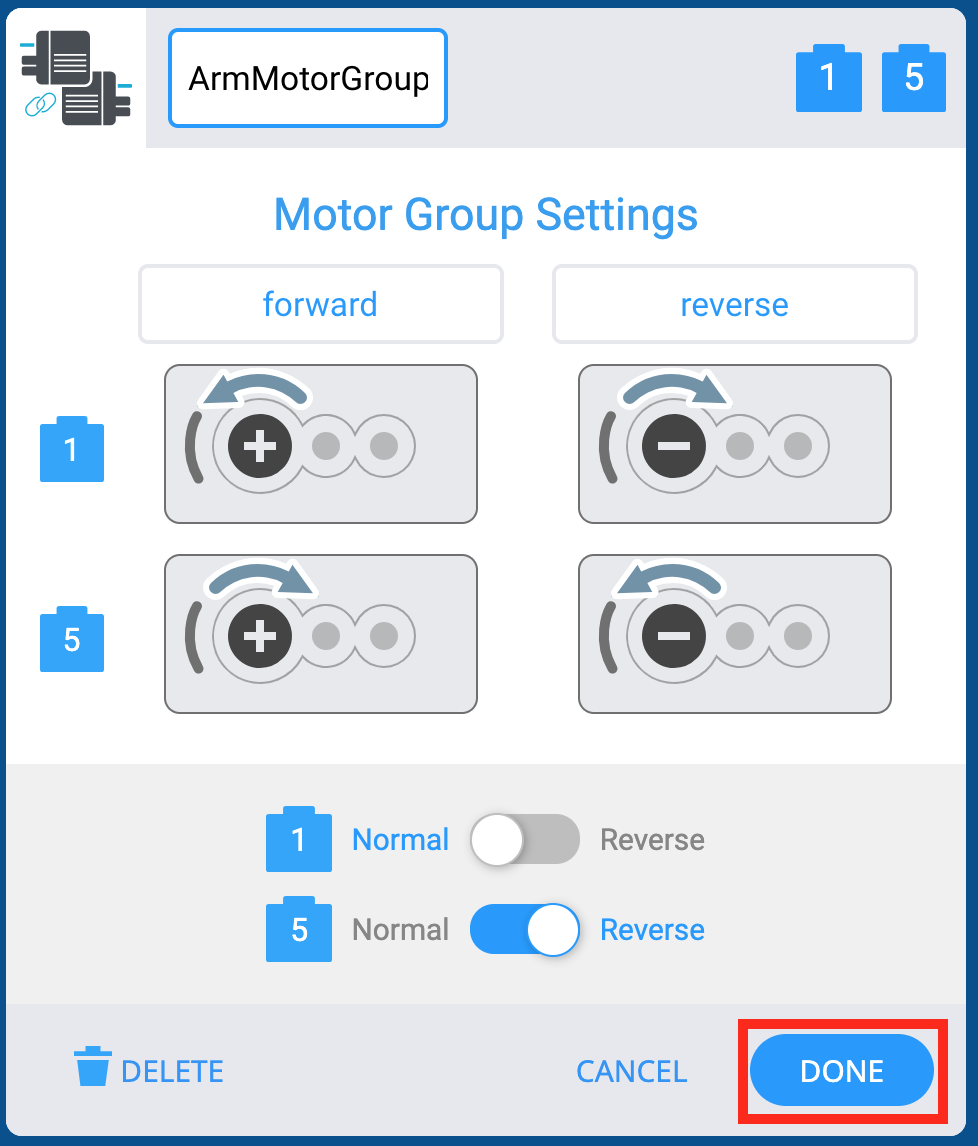
Task: Expand the motor 1 reverse diagram options
Action: [x=734, y=444]
